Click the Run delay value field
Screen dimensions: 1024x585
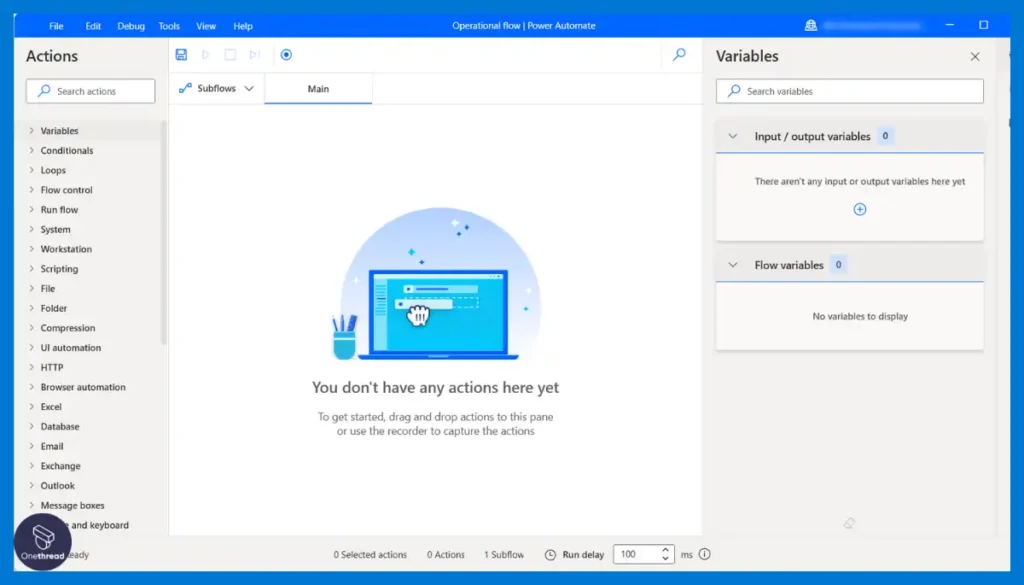pos(636,554)
